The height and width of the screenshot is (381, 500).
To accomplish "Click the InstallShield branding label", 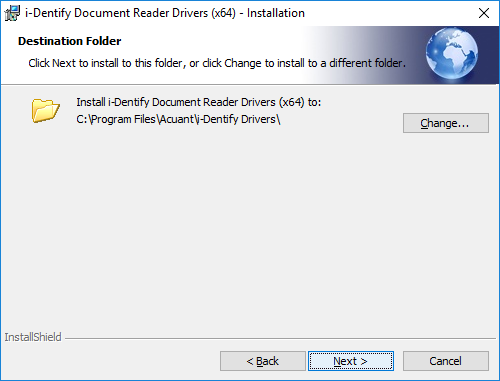I will click(33, 337).
